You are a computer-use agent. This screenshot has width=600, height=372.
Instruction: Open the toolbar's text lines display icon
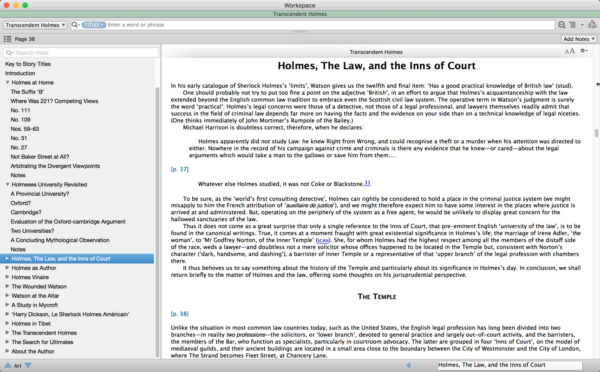(572, 25)
